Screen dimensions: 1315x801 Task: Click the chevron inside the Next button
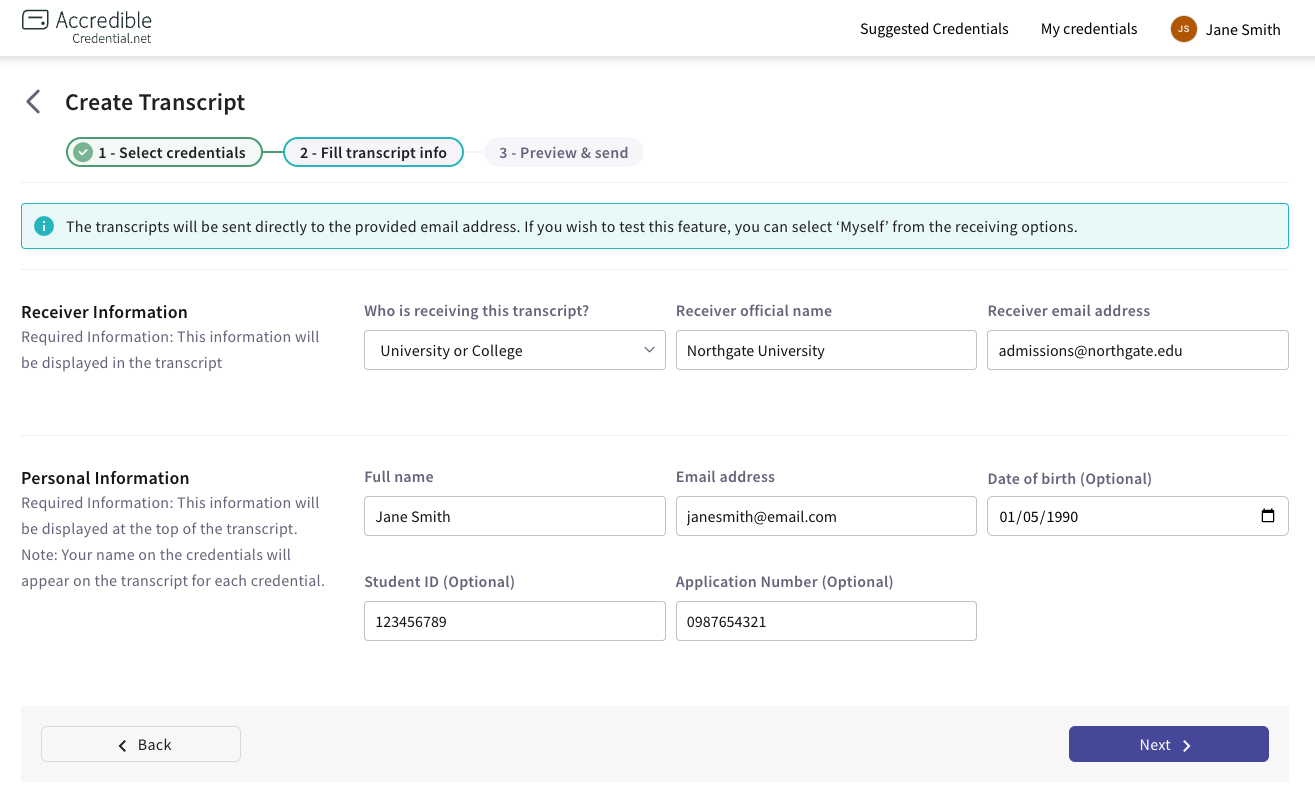[x=1187, y=744]
